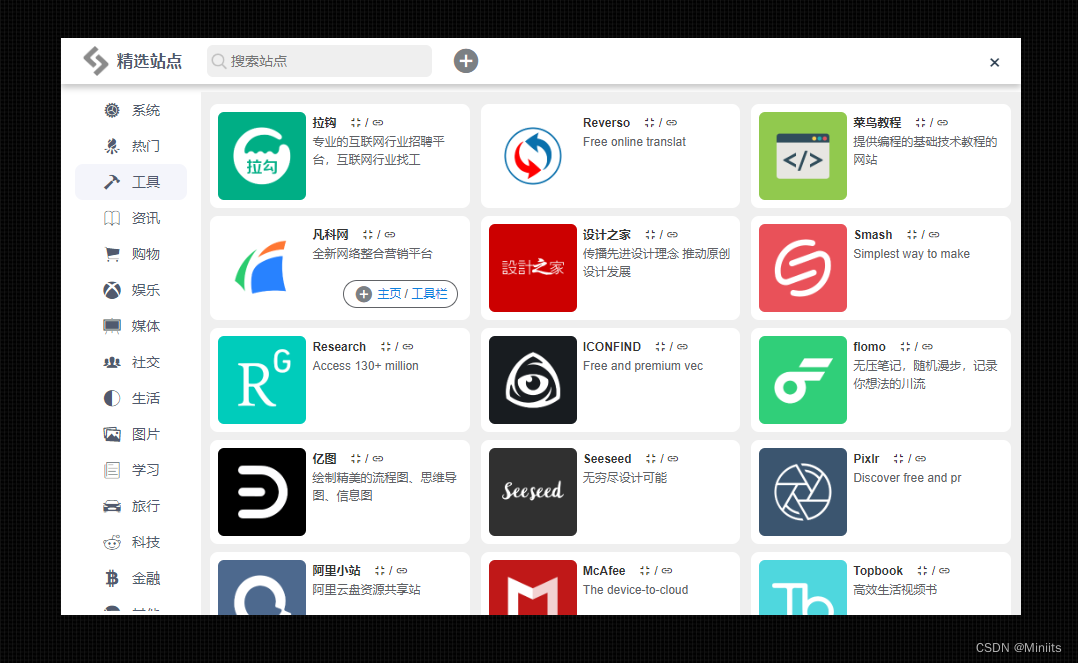Click the Reverso arrows logo thumbnail
The image size is (1078, 663).
pos(533,156)
